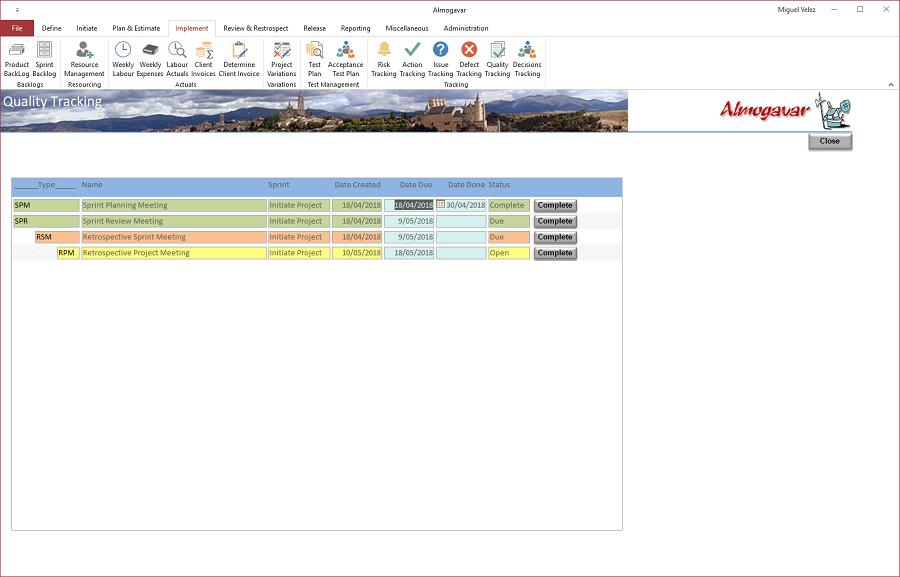Select the Open status cell
The height and width of the screenshot is (577, 900).
click(x=509, y=253)
